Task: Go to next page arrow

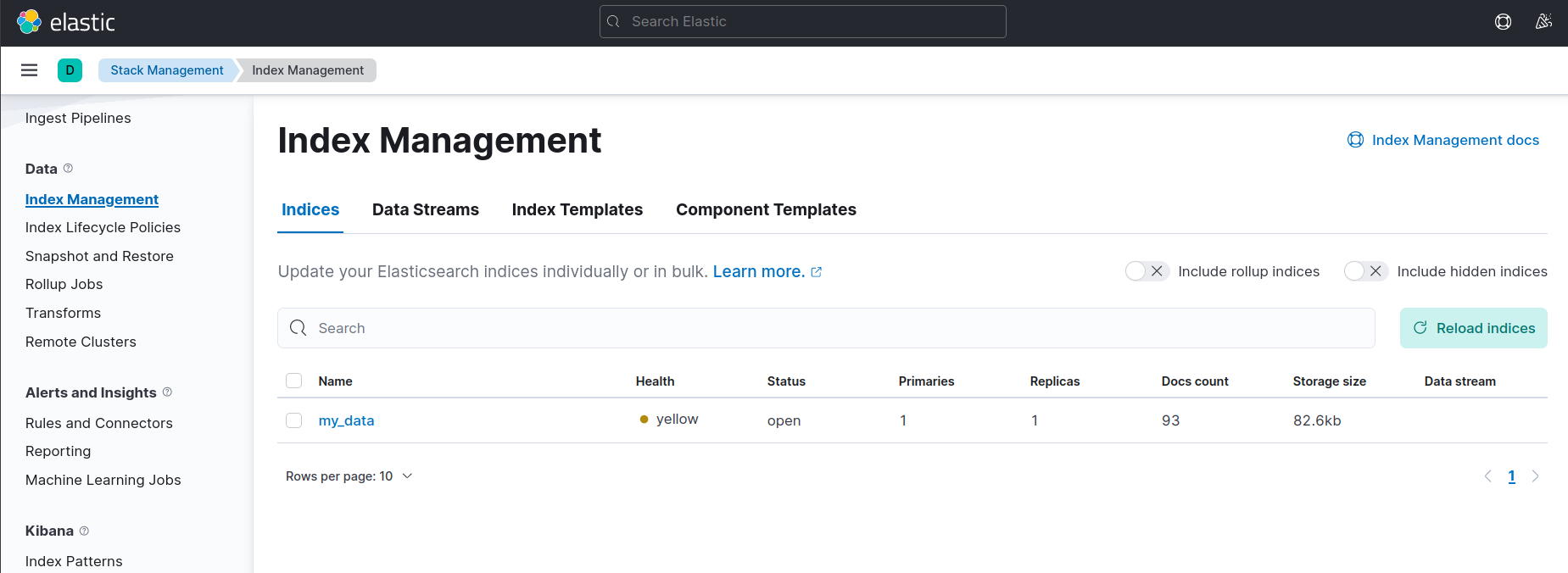Action: (x=1535, y=476)
